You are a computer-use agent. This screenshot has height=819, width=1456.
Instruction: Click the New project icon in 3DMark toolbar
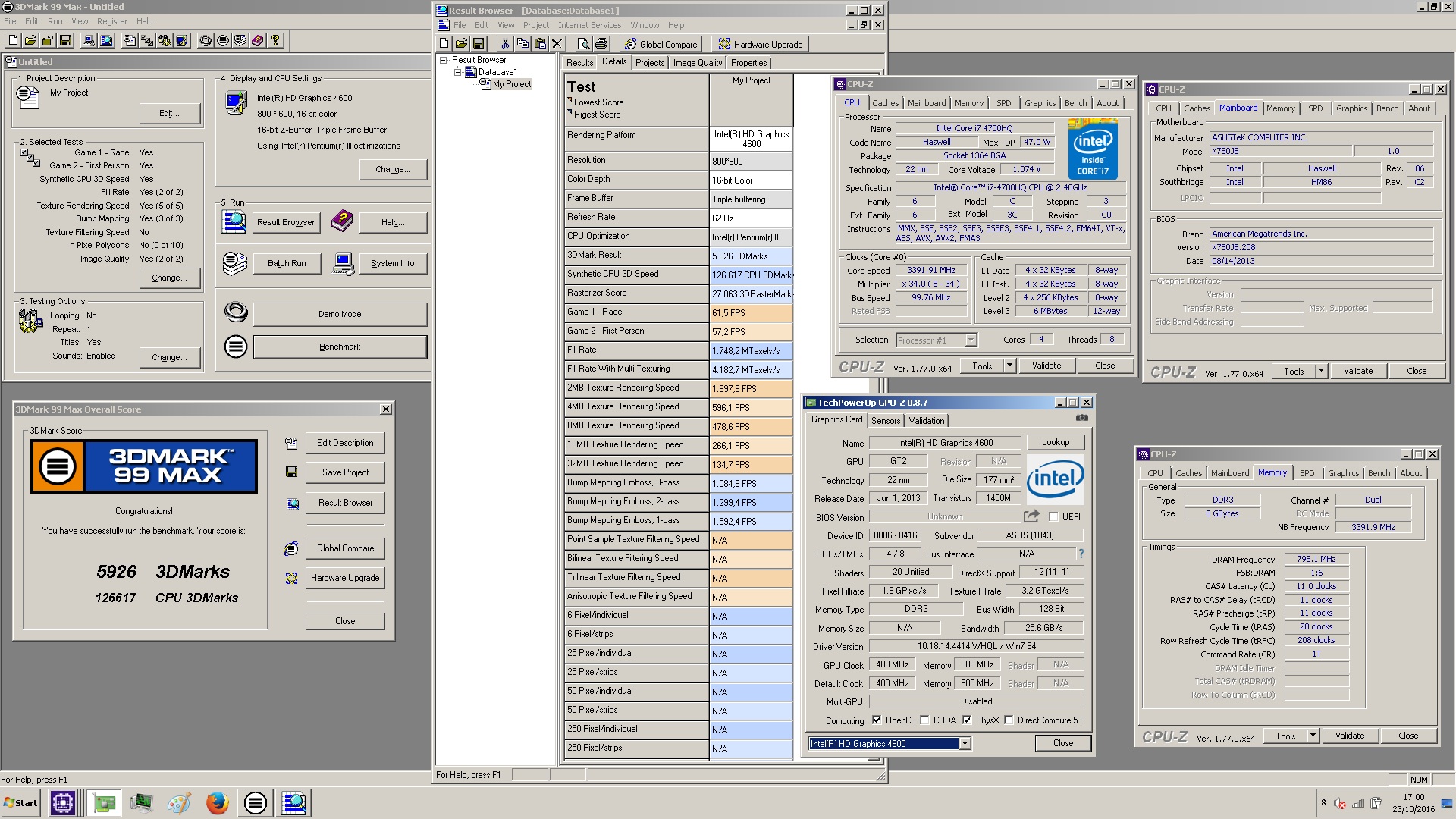coord(13,41)
